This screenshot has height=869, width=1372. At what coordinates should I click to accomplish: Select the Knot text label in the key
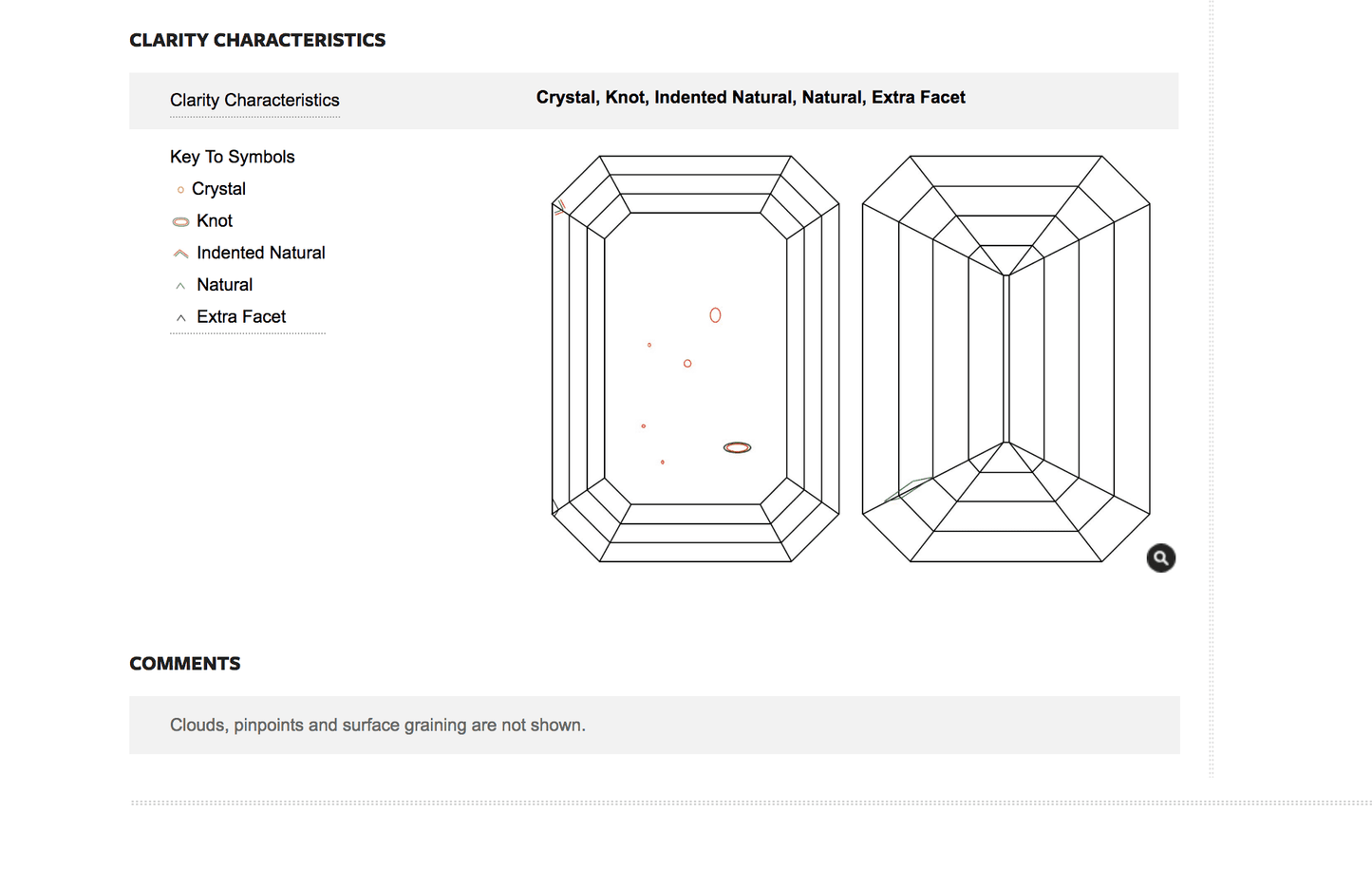pyautogui.click(x=215, y=221)
